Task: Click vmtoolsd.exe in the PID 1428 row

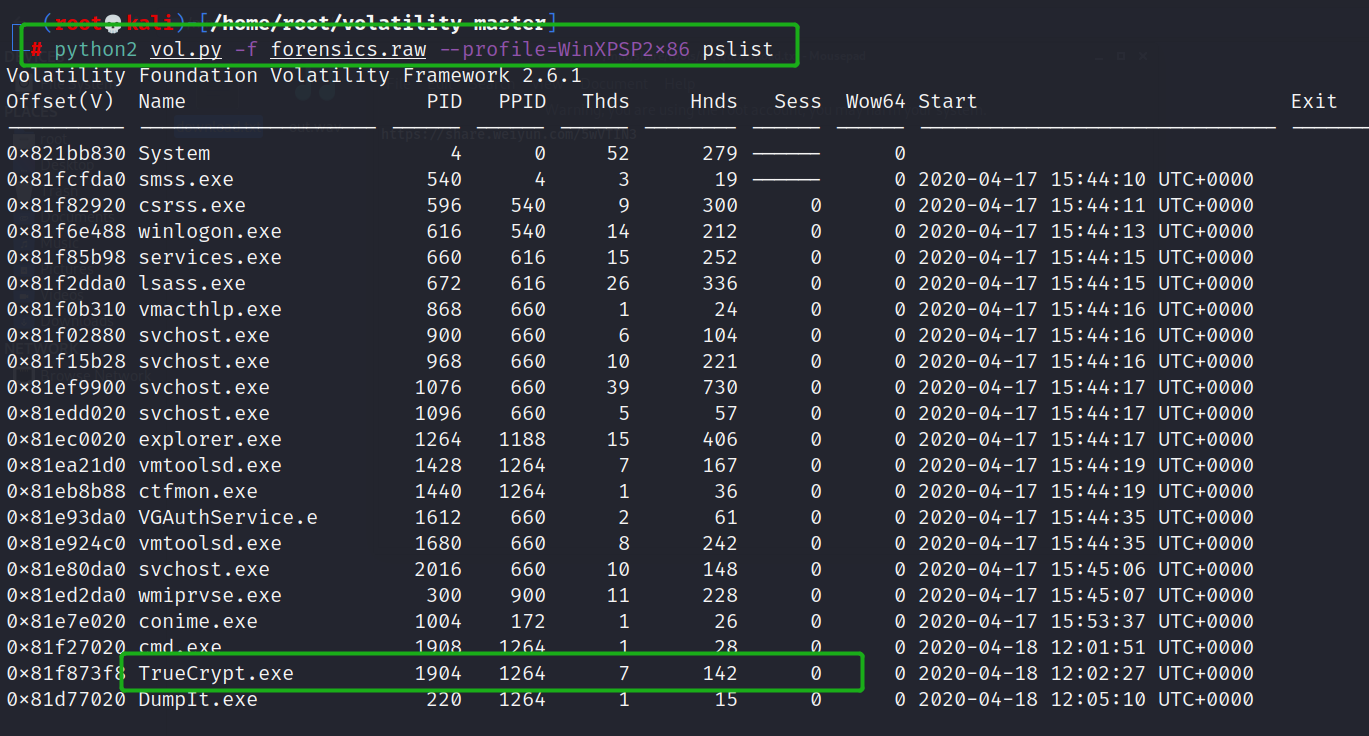Action: [x=210, y=466]
